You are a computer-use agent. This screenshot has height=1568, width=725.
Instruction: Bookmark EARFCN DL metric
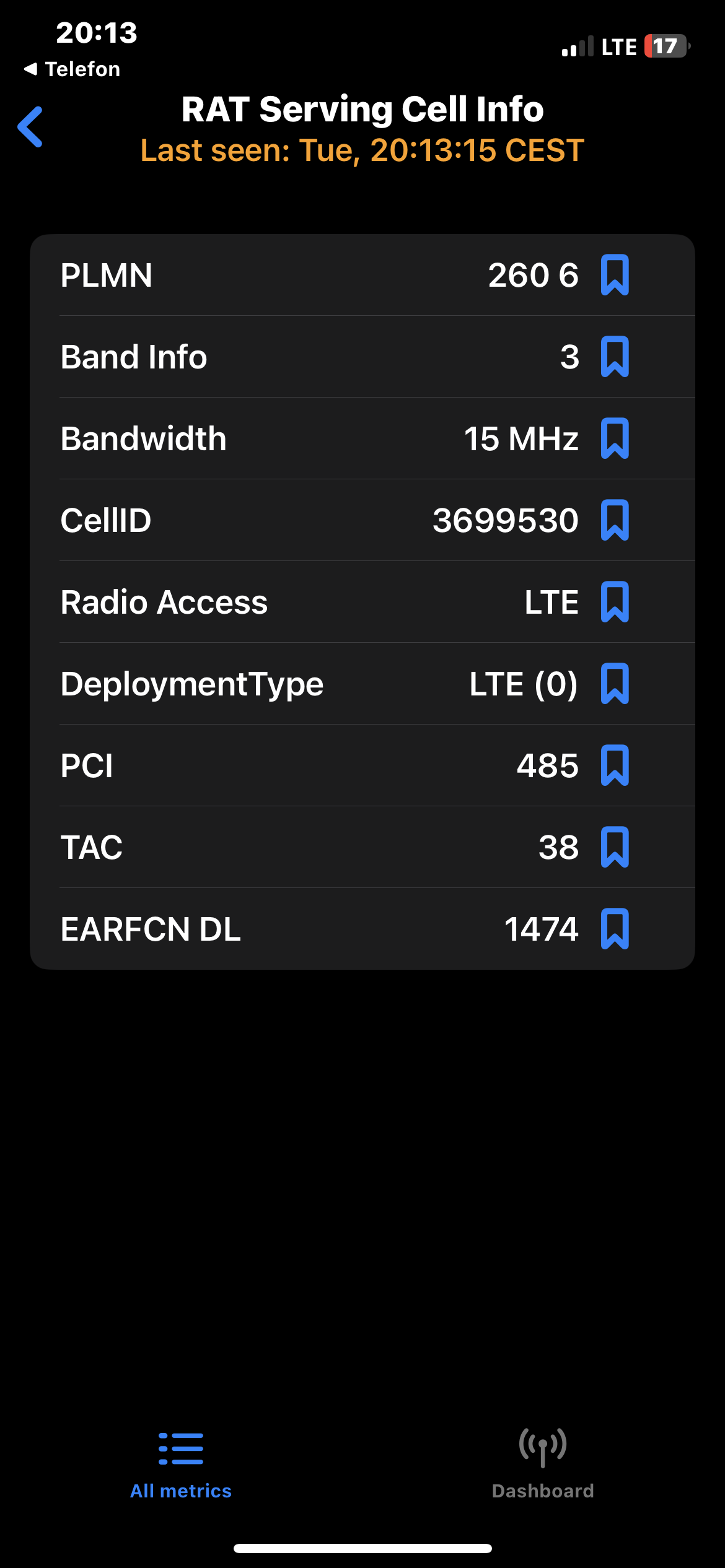click(615, 929)
